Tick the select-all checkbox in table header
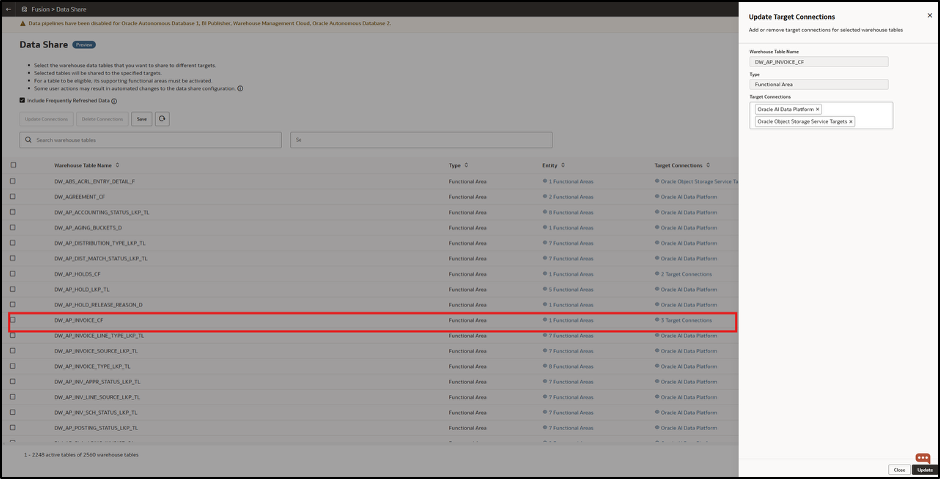The width and height of the screenshot is (940, 480). [x=13, y=165]
